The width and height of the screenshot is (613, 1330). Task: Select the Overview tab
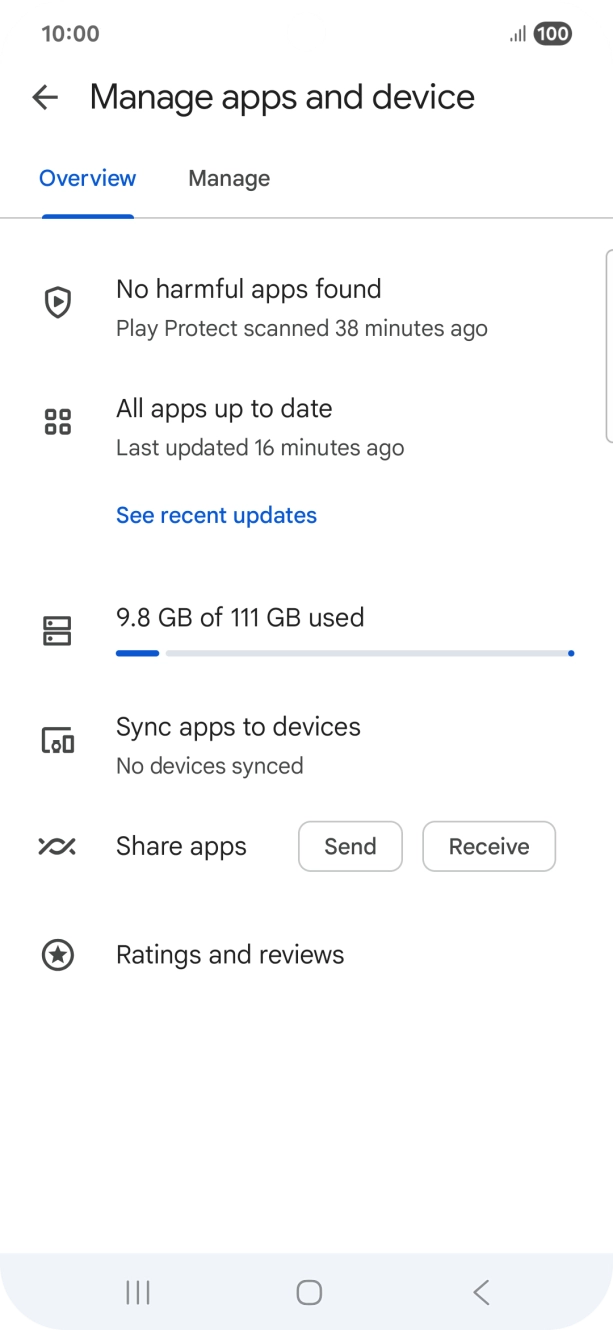[88, 179]
